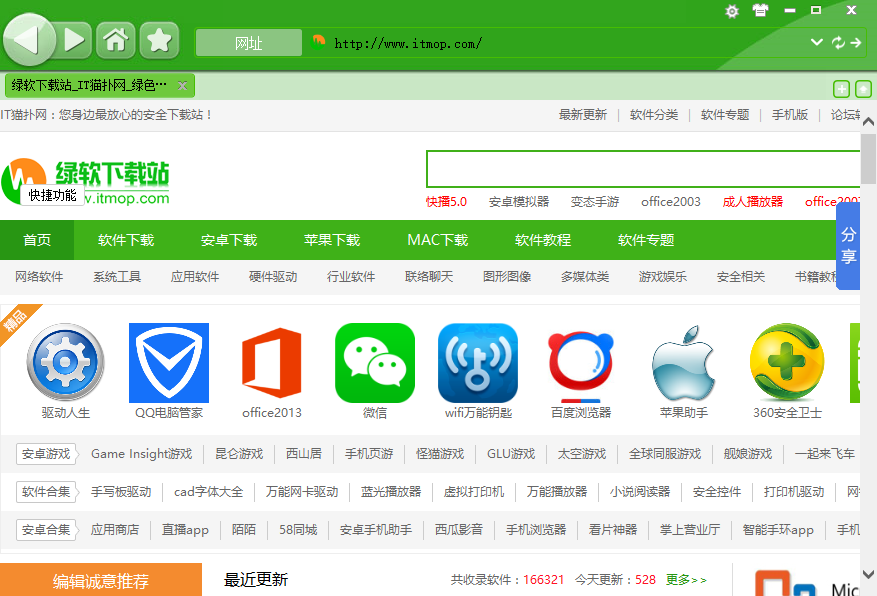Click the red 成人播放器 hot search link
Image resolution: width=877 pixels, height=596 pixels.
(753, 202)
